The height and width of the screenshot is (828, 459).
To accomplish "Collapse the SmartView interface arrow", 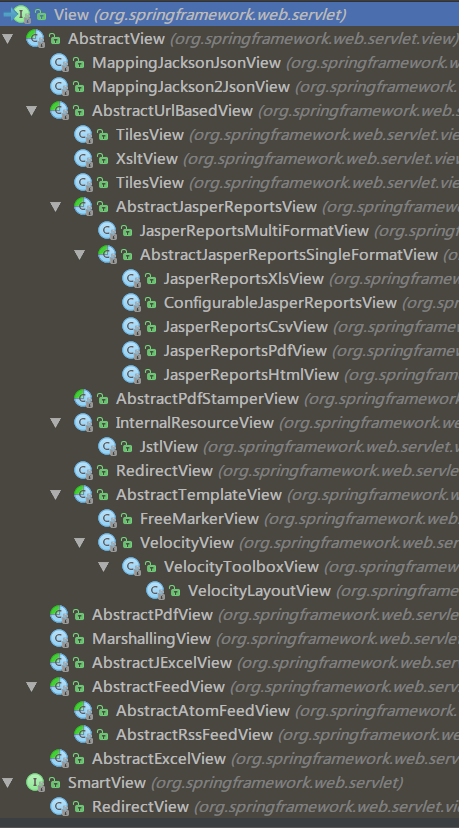I will click(x=7, y=783).
